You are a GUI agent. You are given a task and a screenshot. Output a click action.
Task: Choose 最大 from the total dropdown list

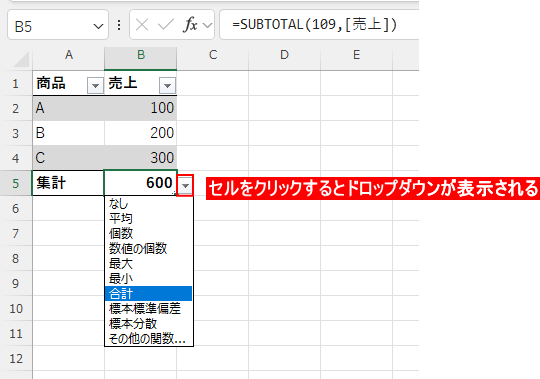(148, 264)
